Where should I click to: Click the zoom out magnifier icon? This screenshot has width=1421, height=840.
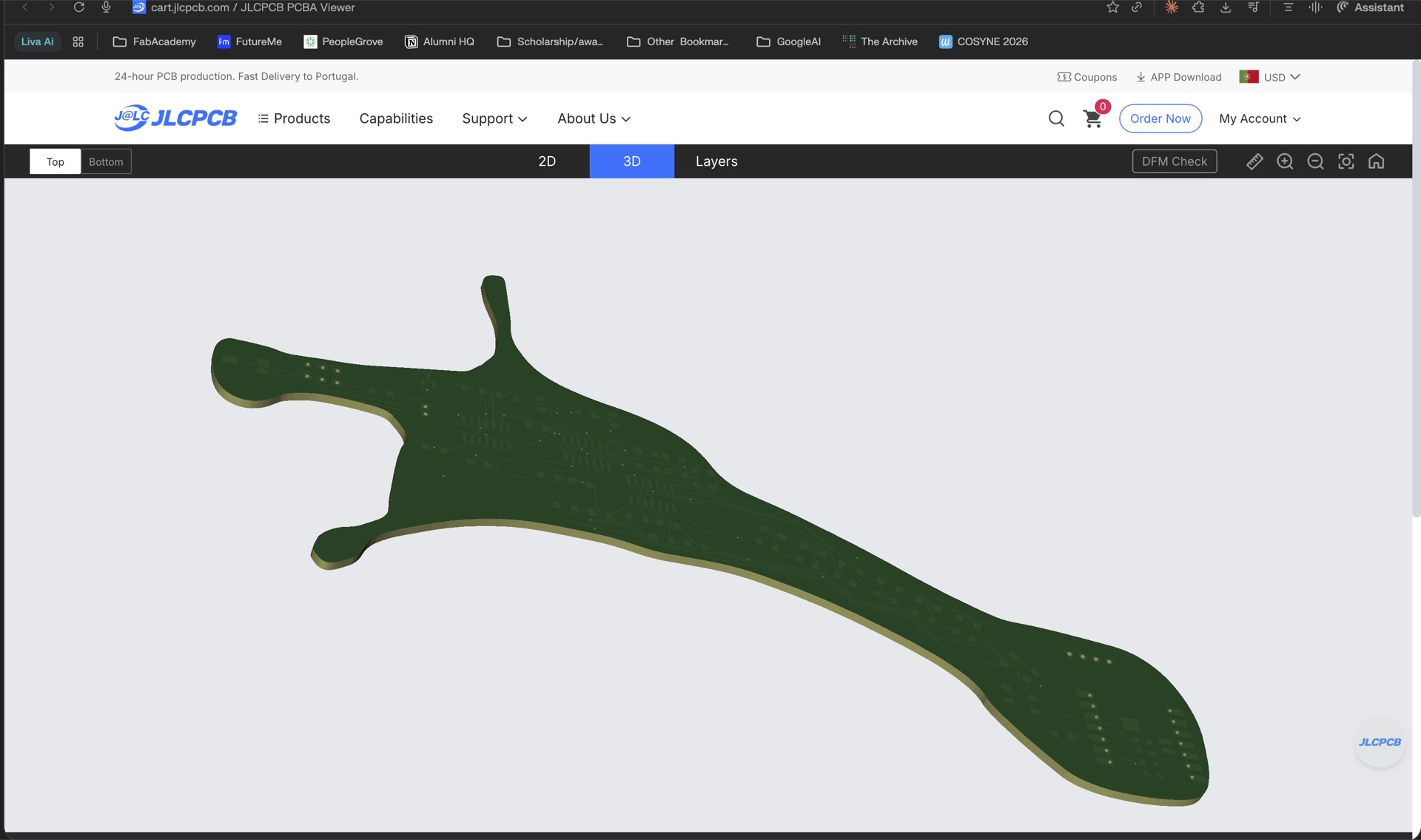[1315, 161]
